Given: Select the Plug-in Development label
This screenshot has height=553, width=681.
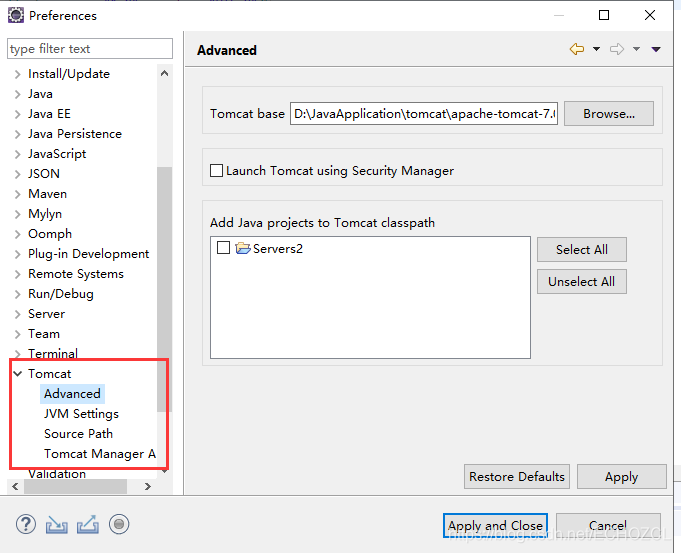Looking at the screenshot, I should pos(89,254).
